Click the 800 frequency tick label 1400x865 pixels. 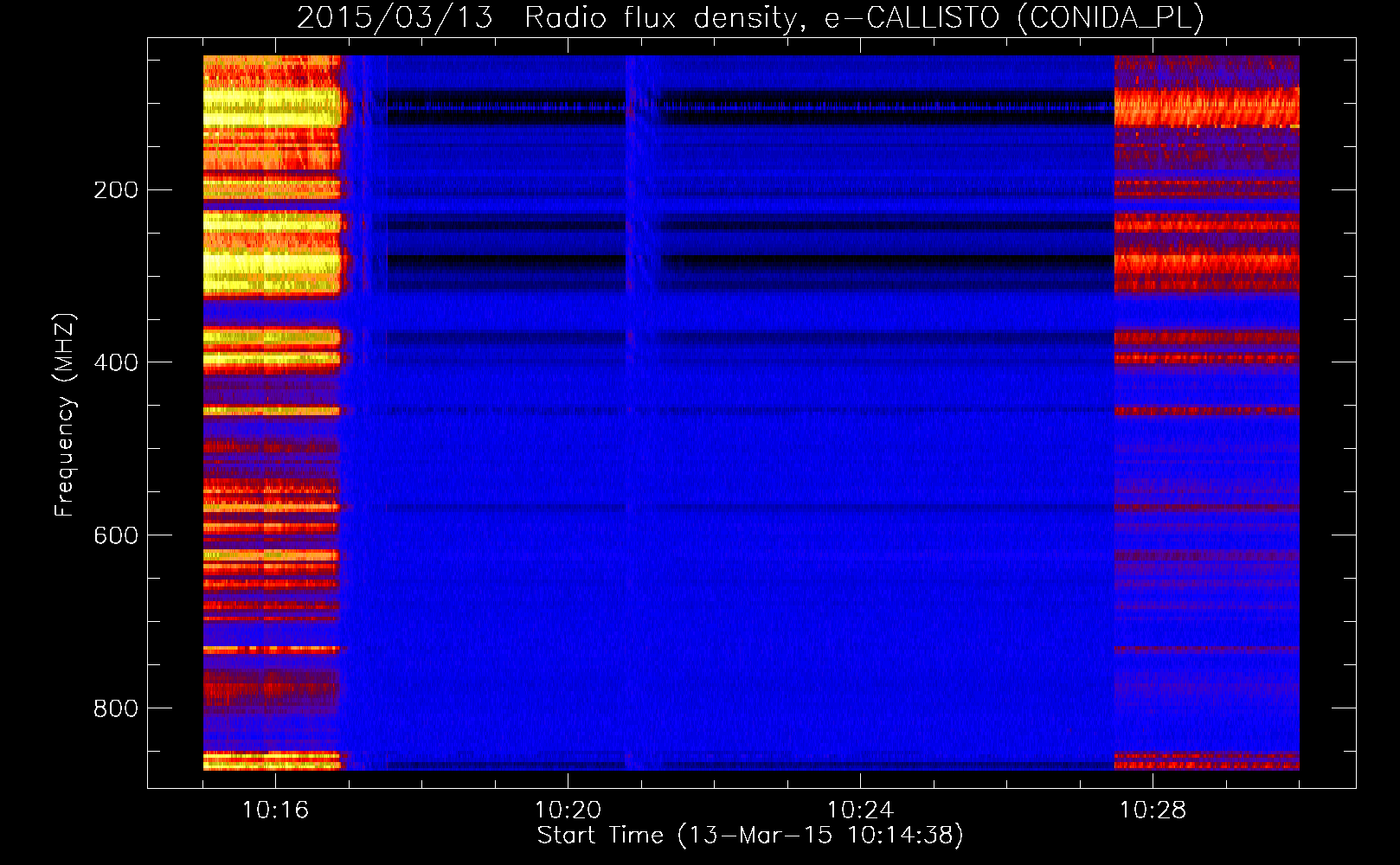point(116,709)
